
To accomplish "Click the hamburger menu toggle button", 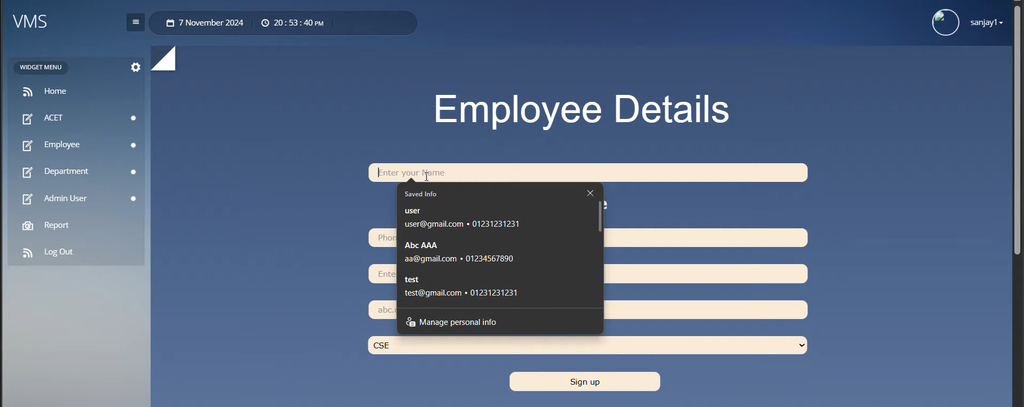I will point(135,22).
